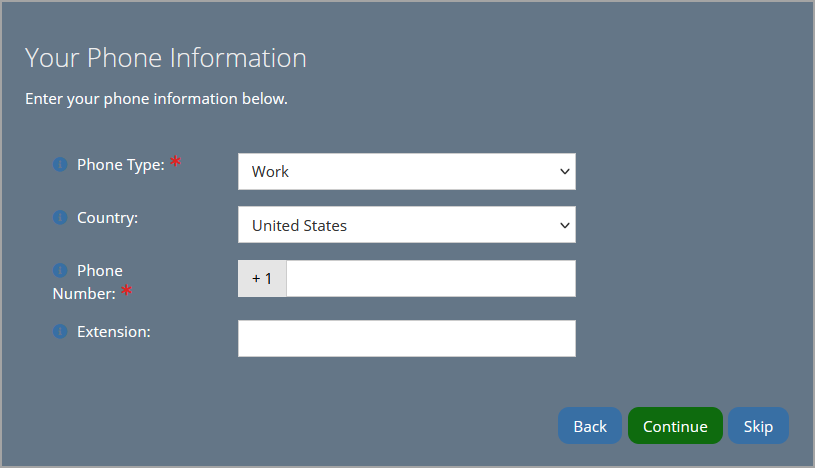Click the info icon beside Country
815x468 pixels.
point(60,217)
